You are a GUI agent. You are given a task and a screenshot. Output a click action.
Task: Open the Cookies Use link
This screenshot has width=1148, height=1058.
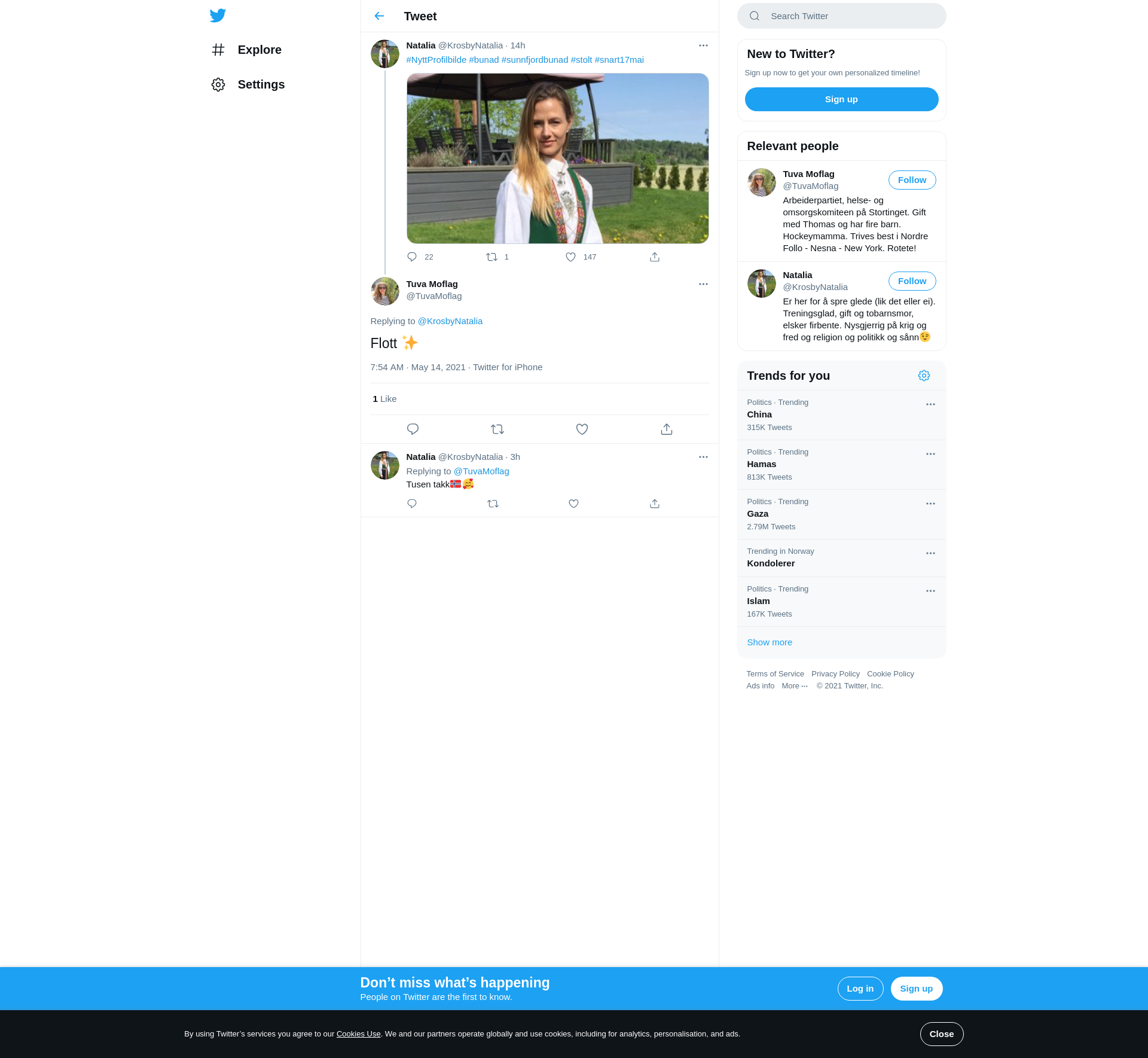[x=359, y=1034]
